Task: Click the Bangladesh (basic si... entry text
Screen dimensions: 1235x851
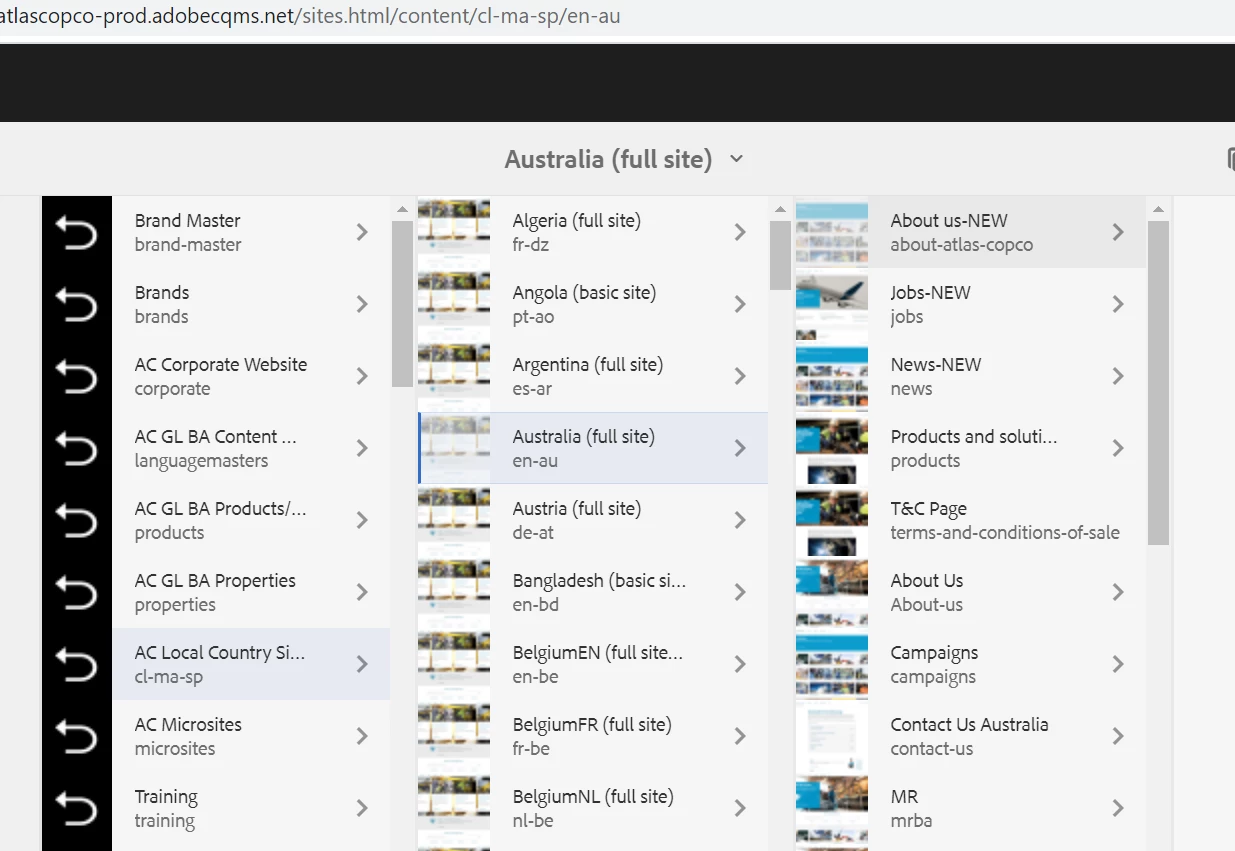Action: click(x=599, y=580)
